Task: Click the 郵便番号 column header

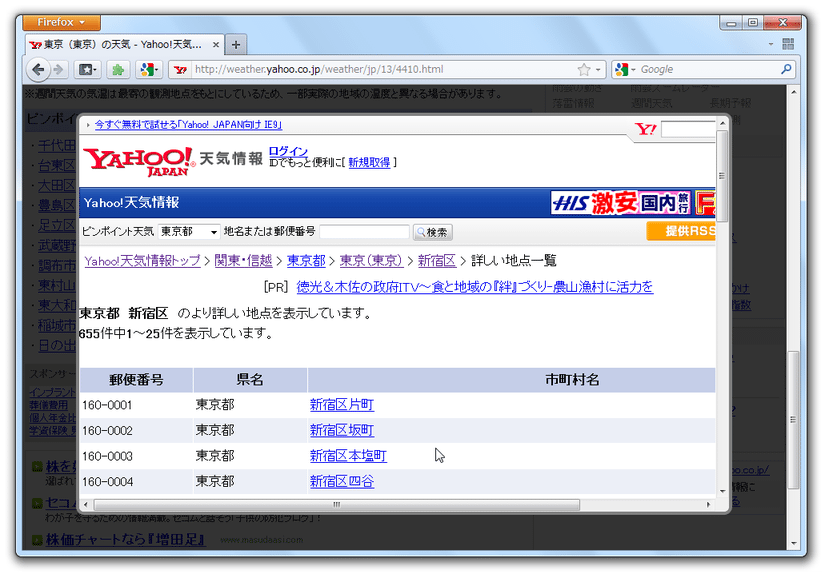Action: tap(136, 380)
